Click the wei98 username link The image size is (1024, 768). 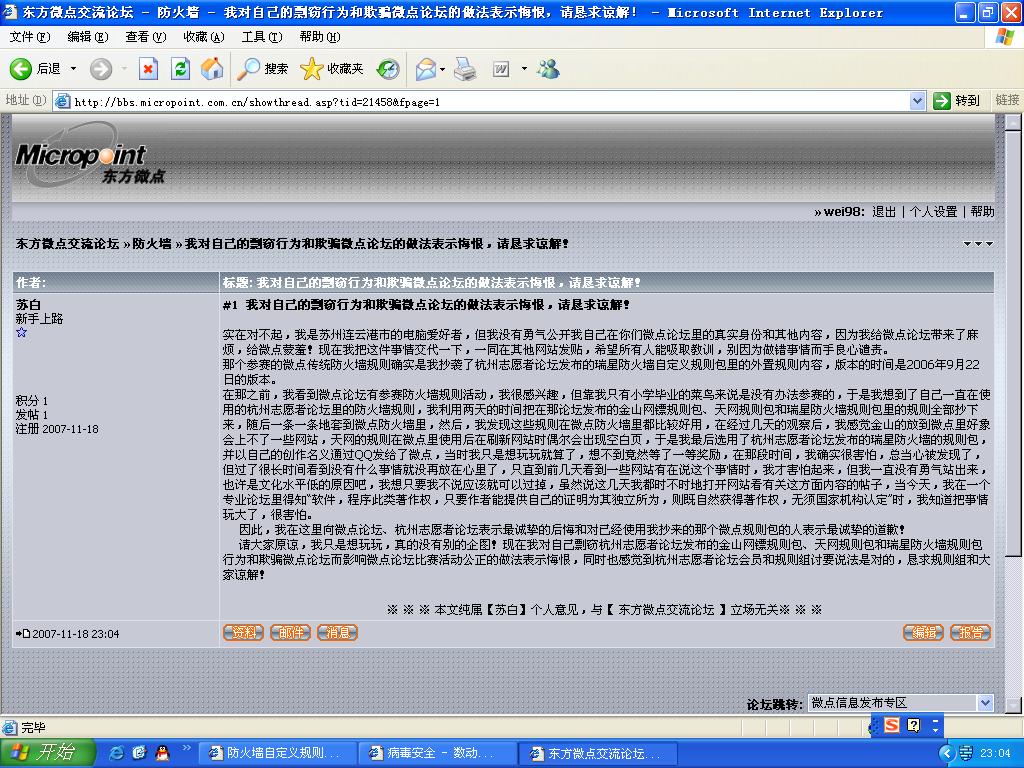pos(843,212)
